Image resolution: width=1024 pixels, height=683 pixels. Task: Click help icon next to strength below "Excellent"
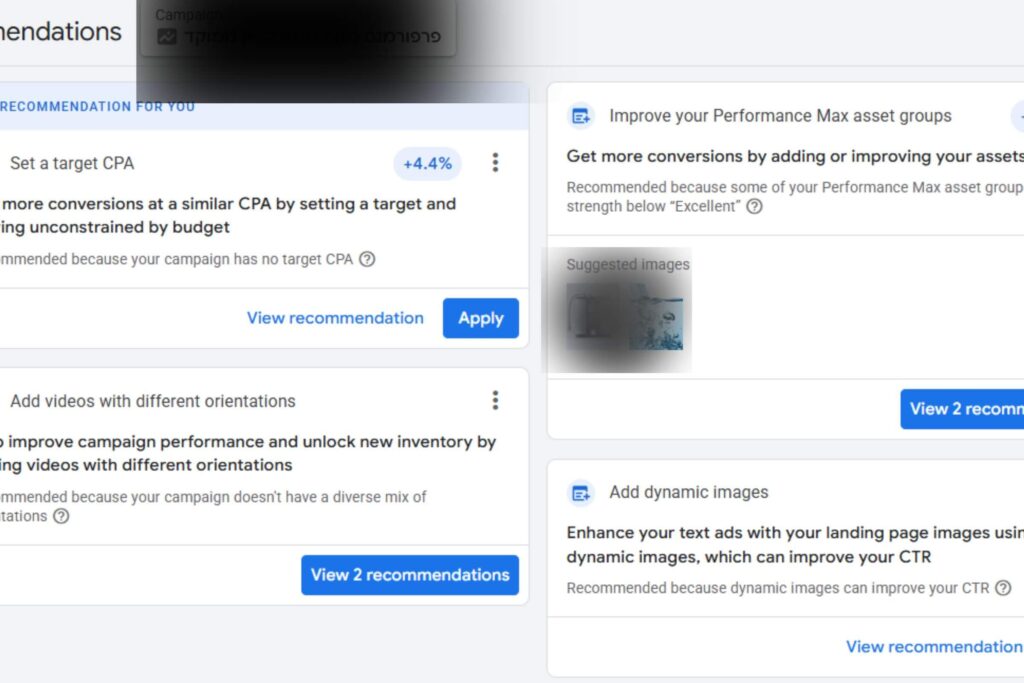754,206
